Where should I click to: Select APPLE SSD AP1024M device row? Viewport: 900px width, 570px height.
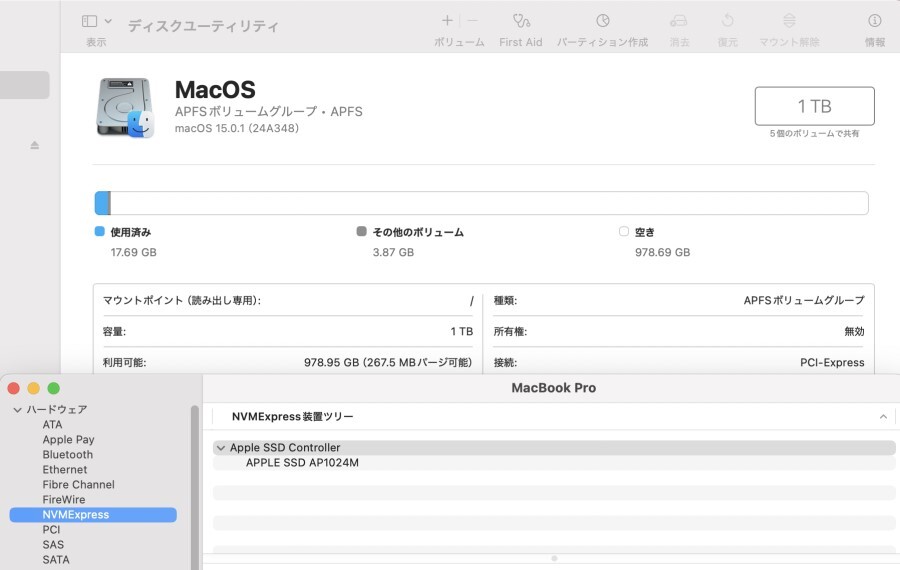(554, 463)
